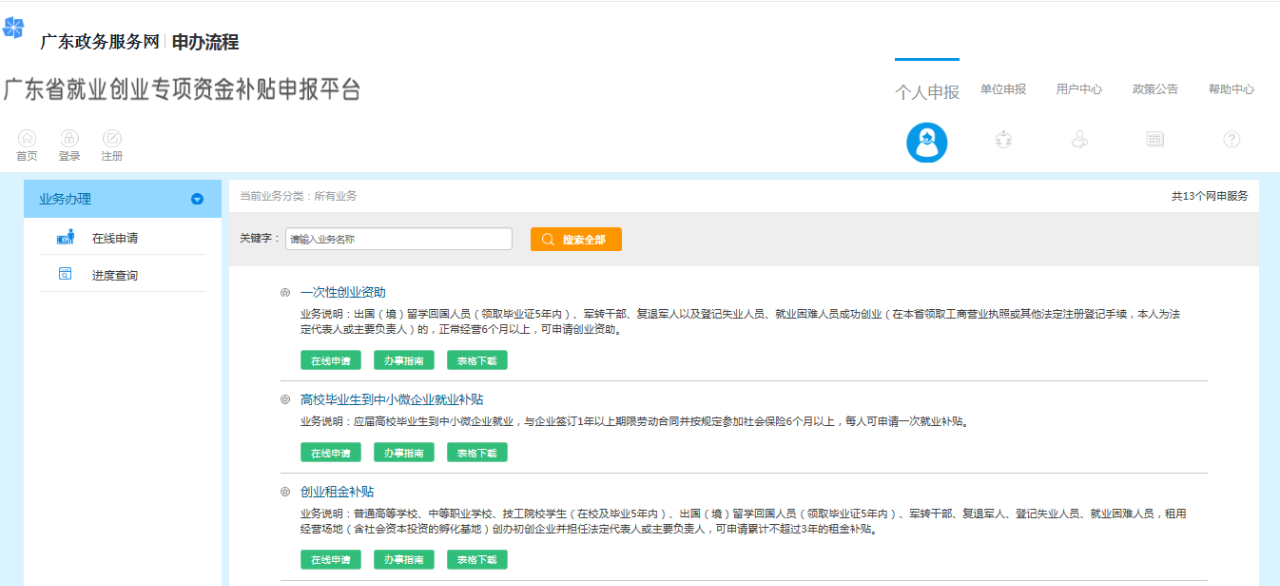Click the 进度查询 sidebar icon
Screen dimensions: 1280x586
pos(63,273)
